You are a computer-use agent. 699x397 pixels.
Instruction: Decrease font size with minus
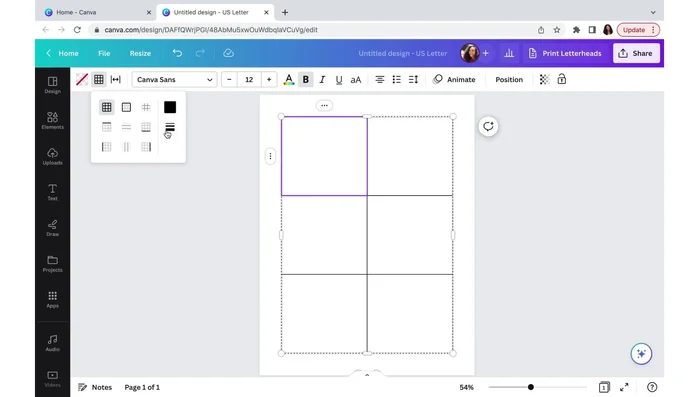229,80
